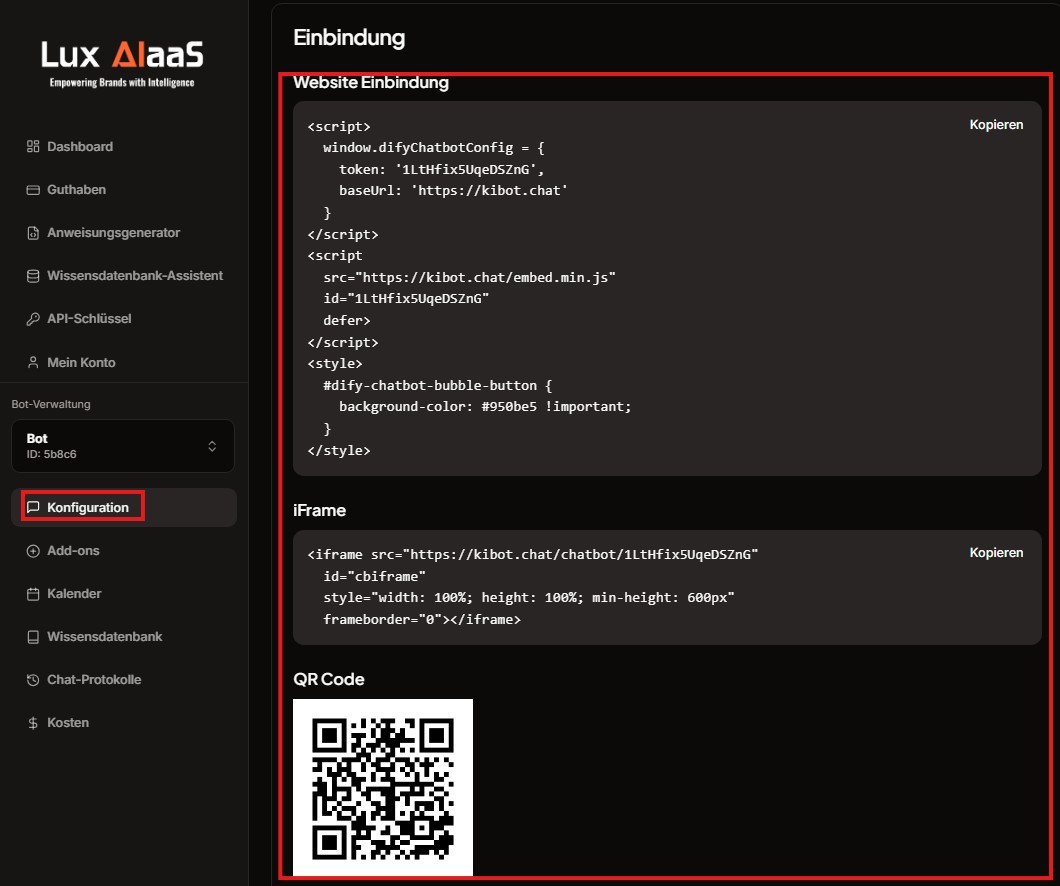Click the QR code image
Viewport: 1060px width, 886px height.
point(383,788)
